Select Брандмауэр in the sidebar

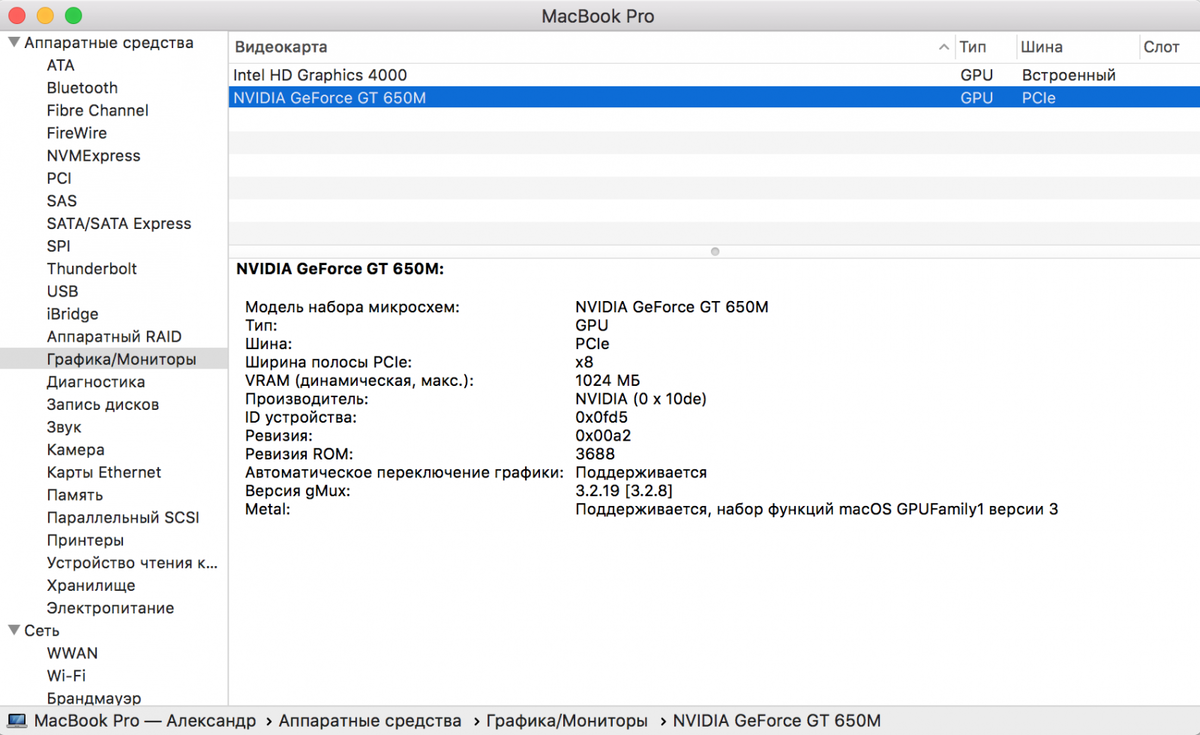coord(94,698)
